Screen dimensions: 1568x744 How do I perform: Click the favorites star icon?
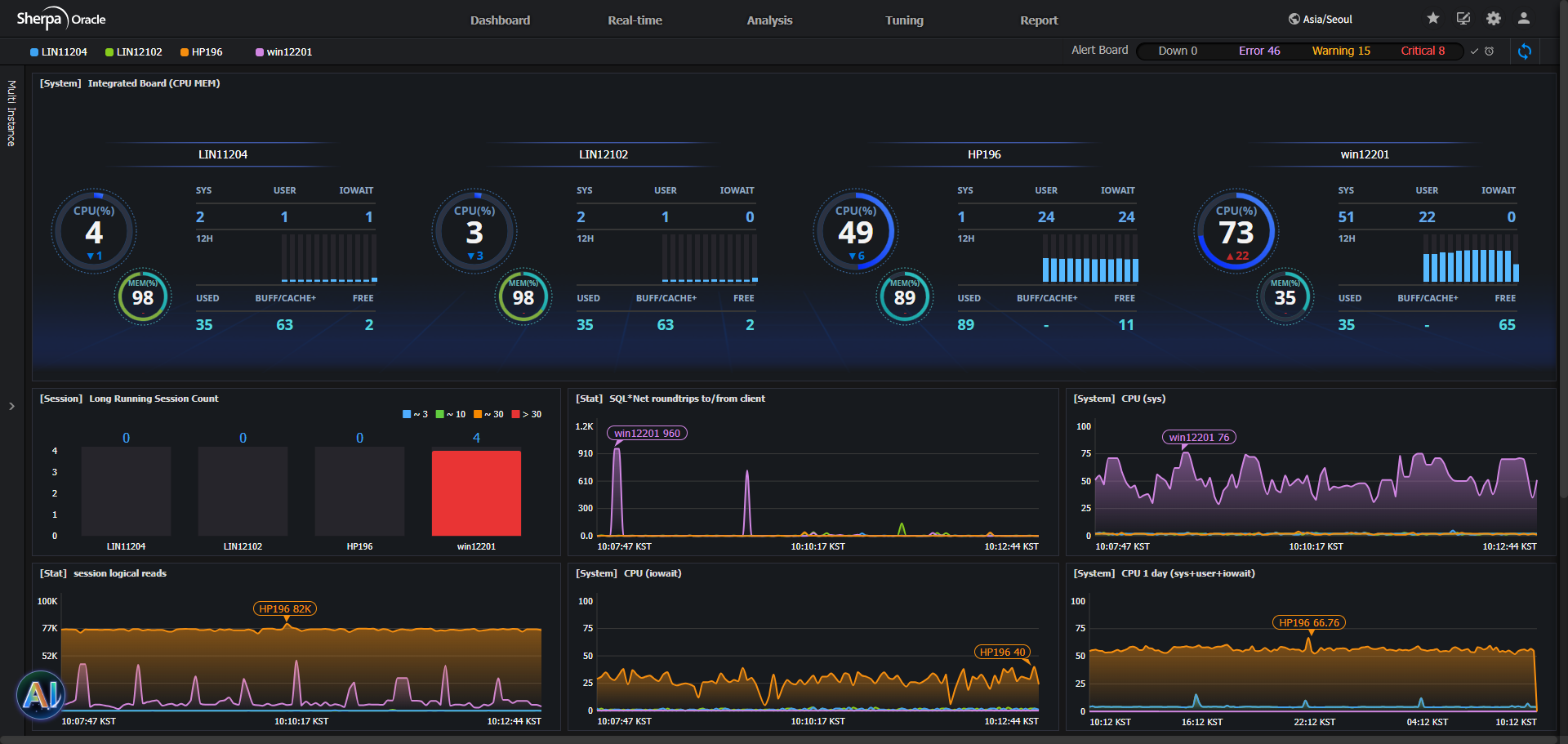[x=1432, y=18]
